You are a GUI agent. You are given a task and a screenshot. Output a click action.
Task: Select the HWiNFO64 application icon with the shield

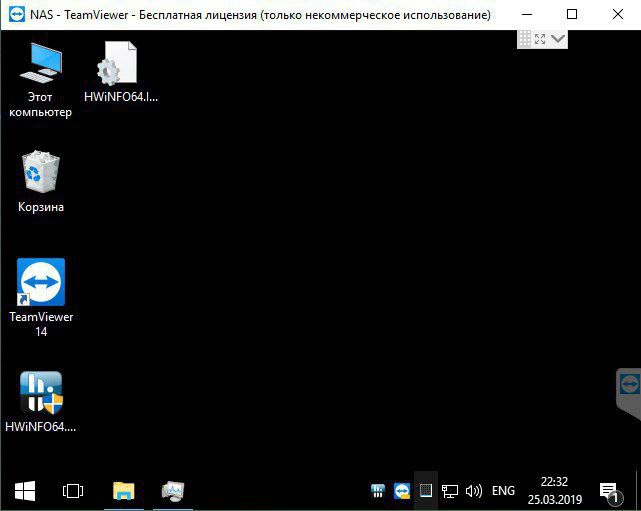(x=40, y=402)
